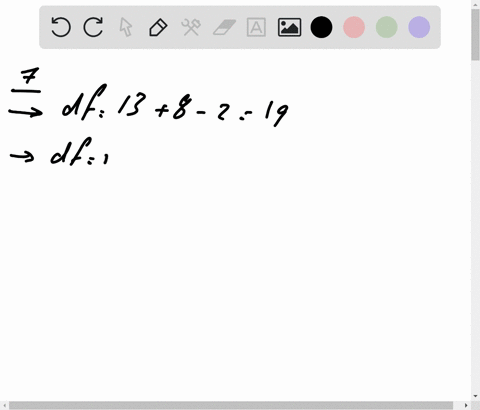Open the tools settings icon
480x410 pixels.
[x=191, y=27]
